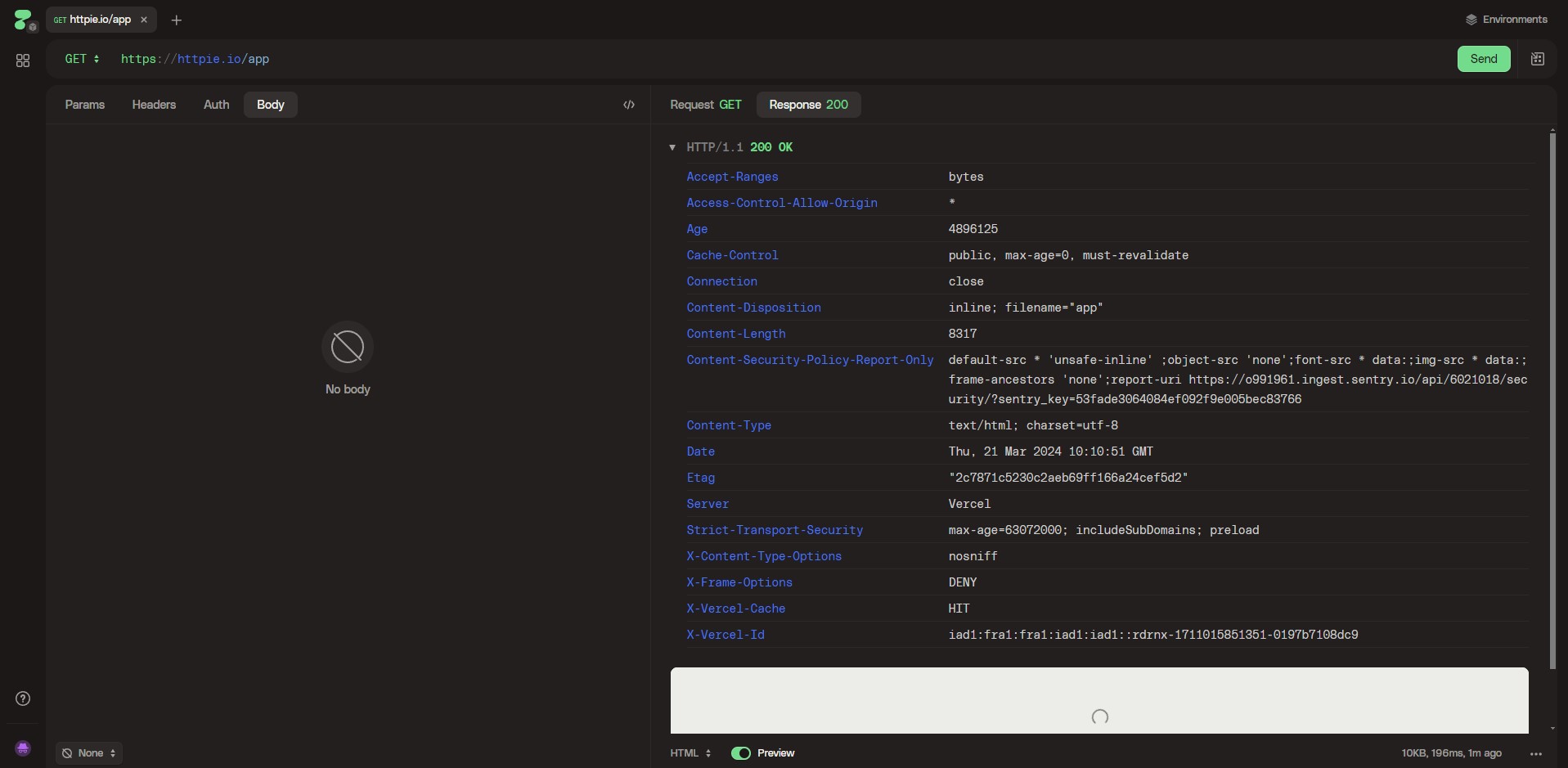The height and width of the screenshot is (768, 1568).
Task: Toggle the layout icon beside Send
Action: click(x=1538, y=59)
